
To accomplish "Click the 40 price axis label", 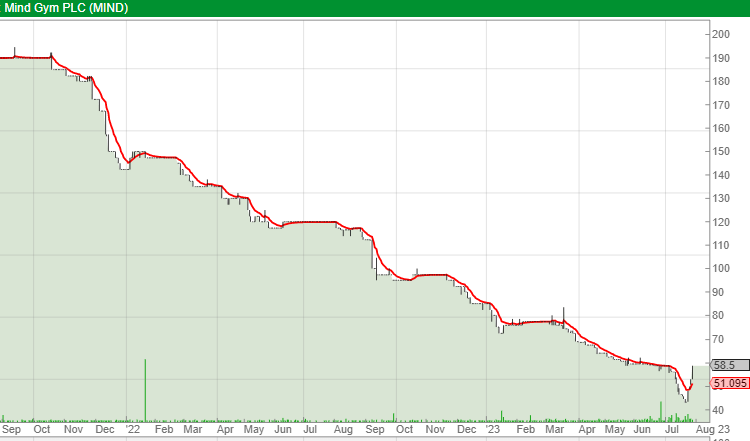I will (717, 410).
